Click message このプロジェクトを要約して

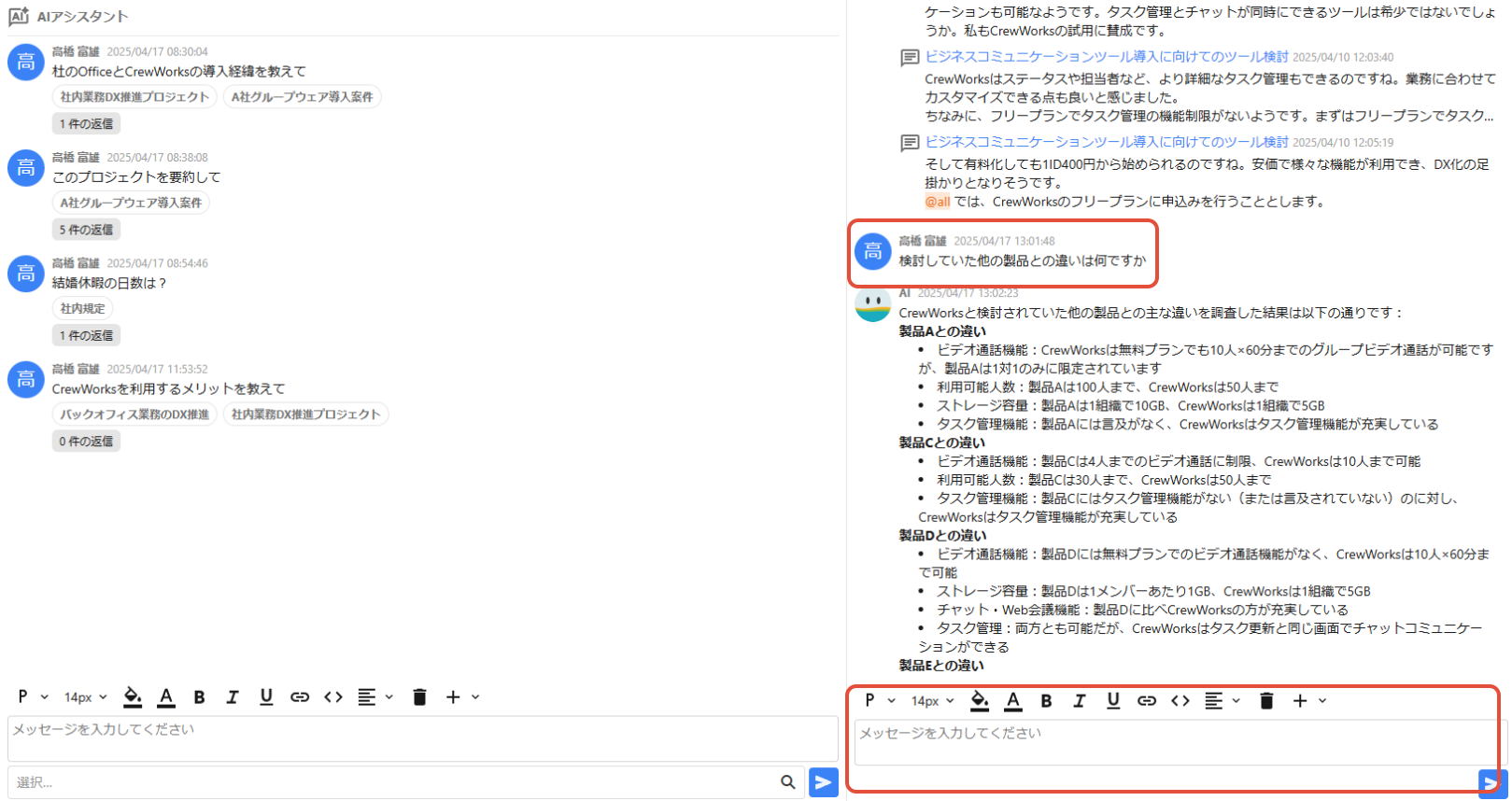[136, 177]
